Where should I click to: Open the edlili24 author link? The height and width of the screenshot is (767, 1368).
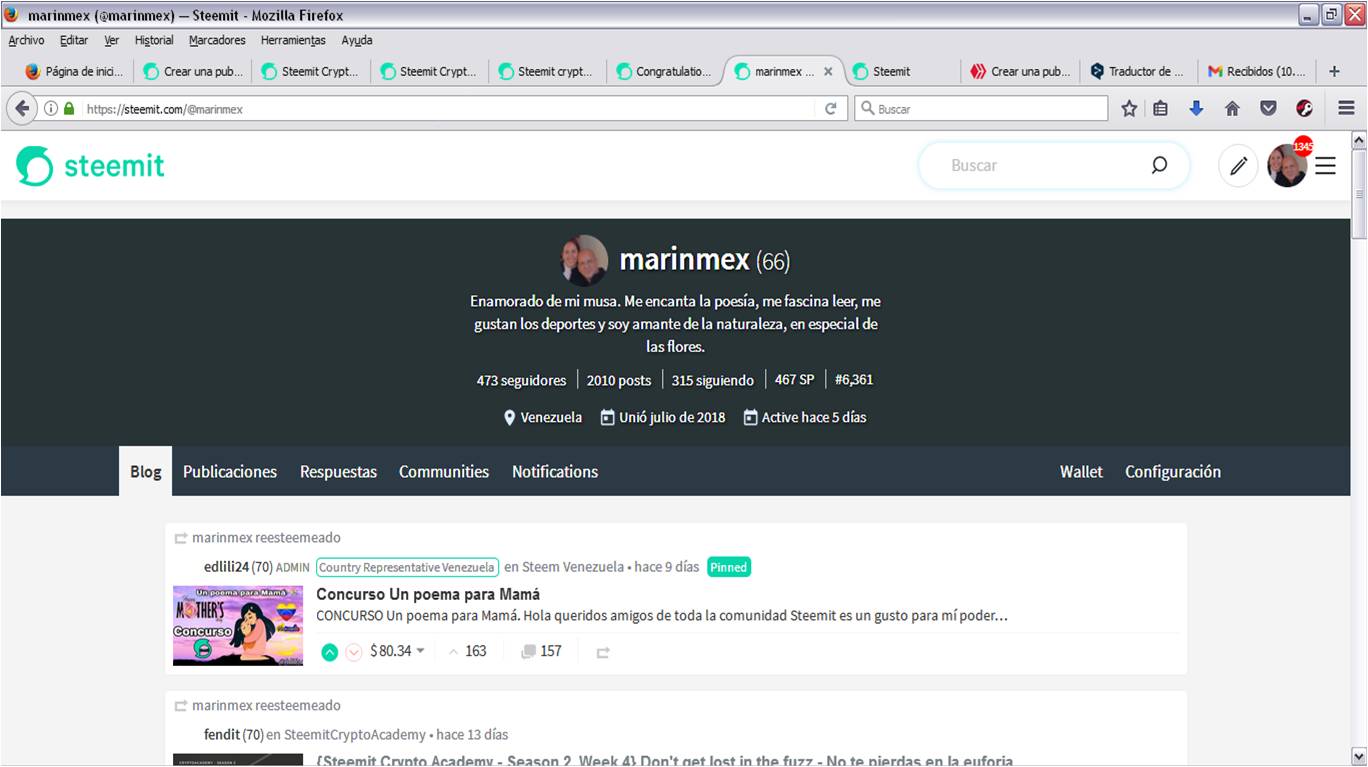click(226, 567)
